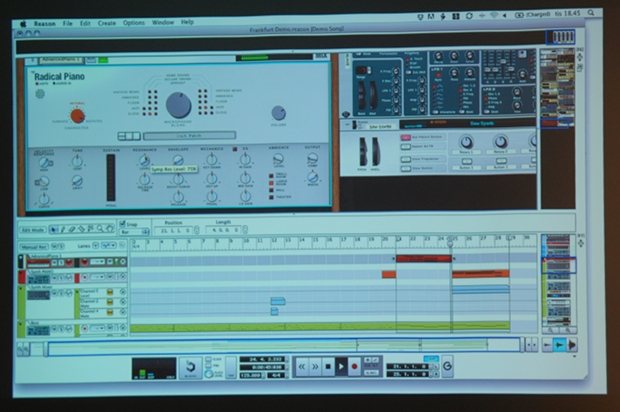This screenshot has width=620, height=412.
Task: Click the Fast Forward transport button
Action: [315, 367]
